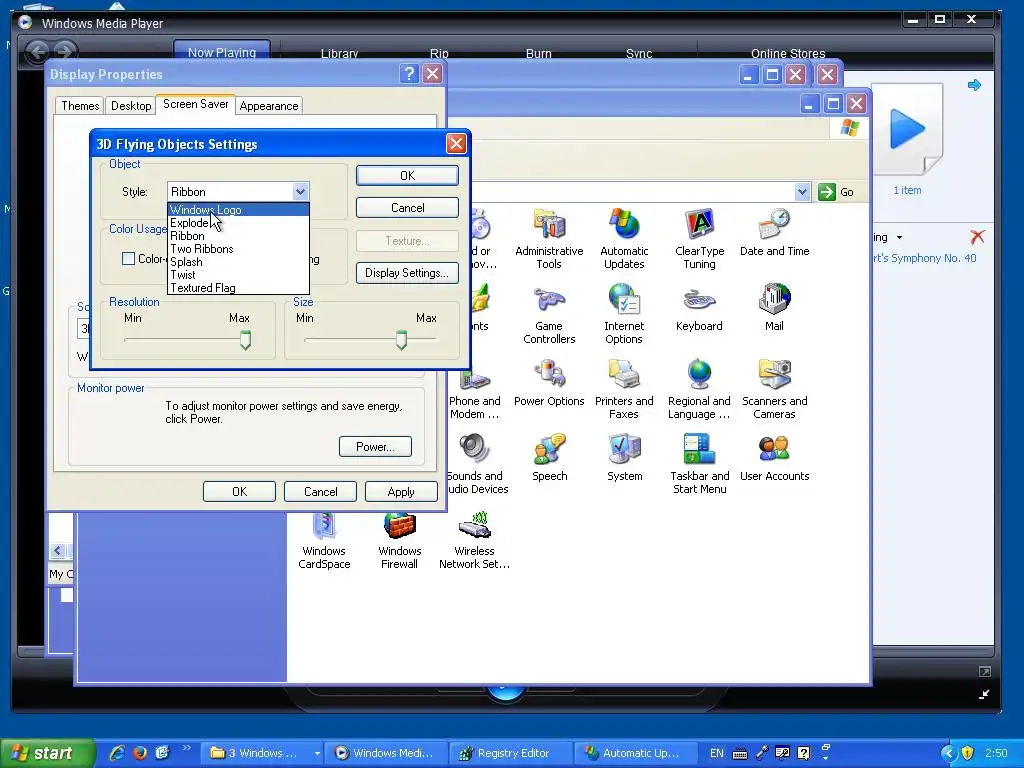Select Twist style option
Viewport: 1024px width, 768px height.
pyautogui.click(x=238, y=275)
